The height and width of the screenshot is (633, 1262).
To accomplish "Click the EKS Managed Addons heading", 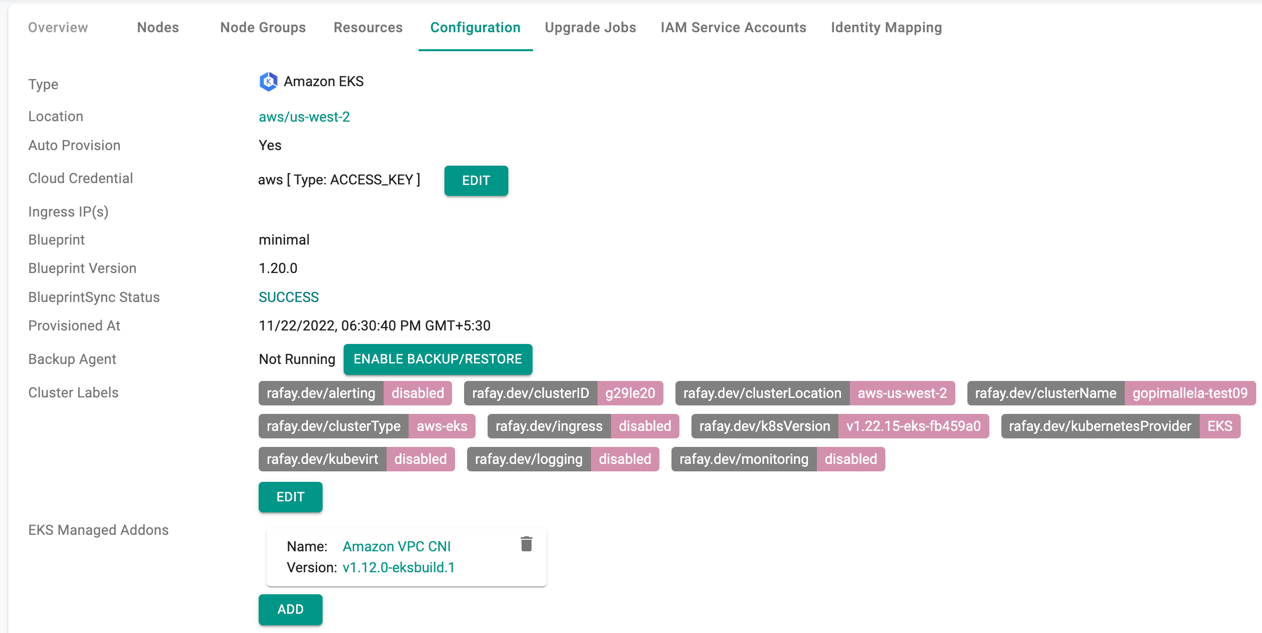I will (x=98, y=530).
